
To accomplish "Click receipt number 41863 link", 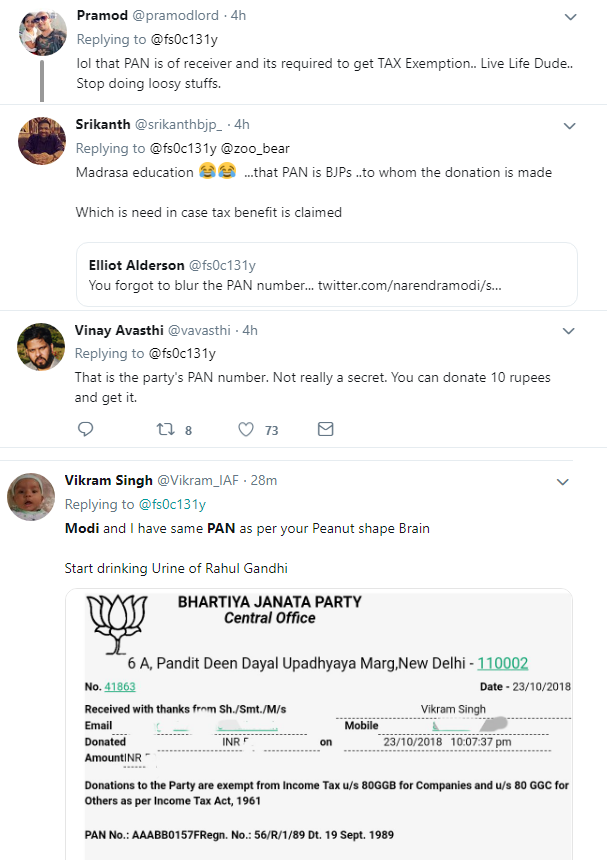I will 118,687.
